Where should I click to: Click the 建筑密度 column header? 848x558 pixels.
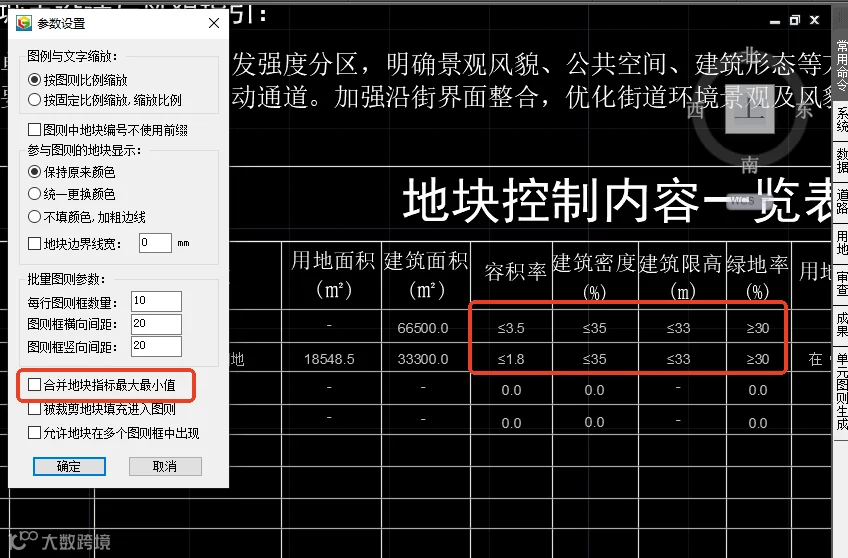[594, 277]
